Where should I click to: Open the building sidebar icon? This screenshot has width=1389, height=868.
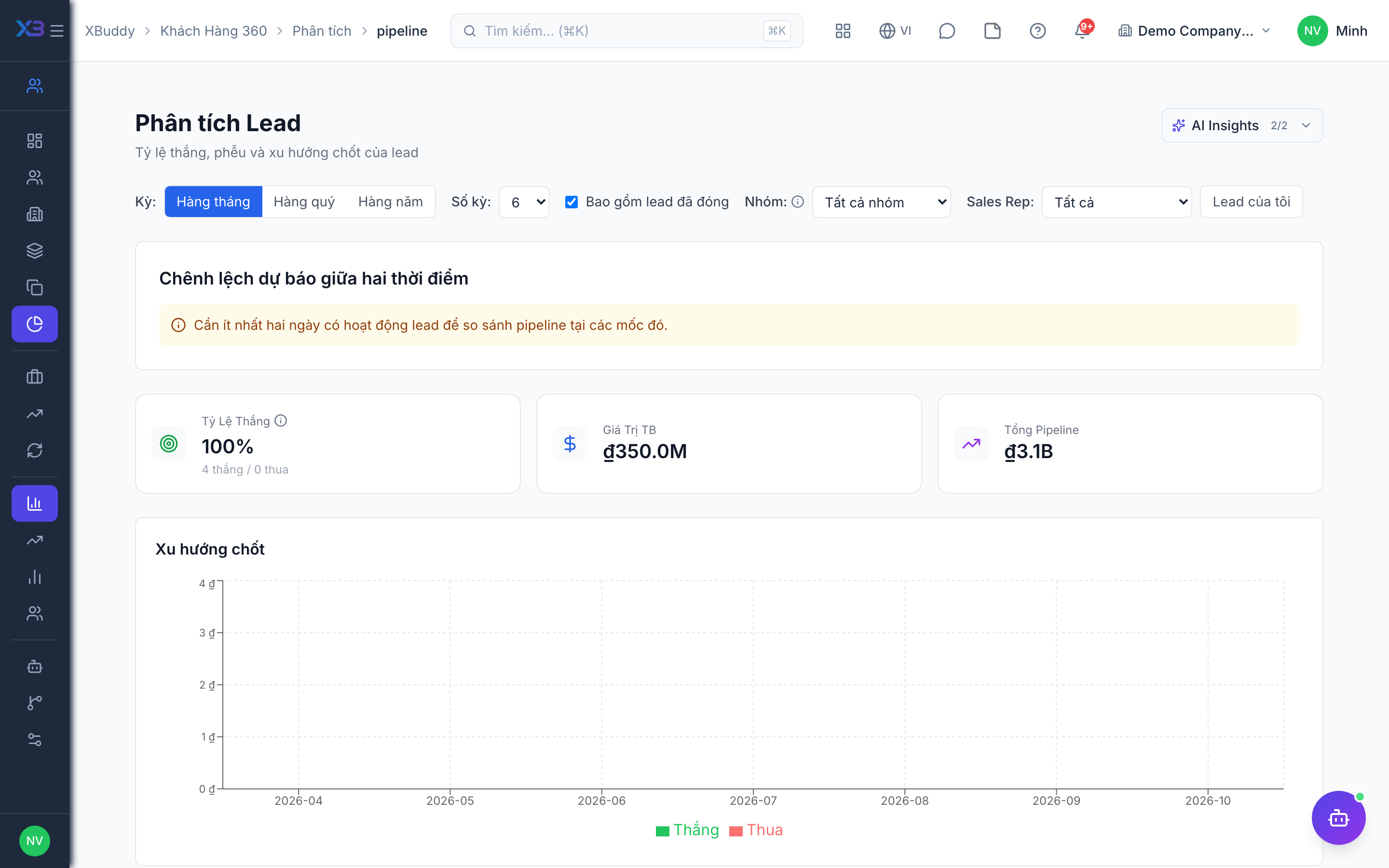(34, 214)
